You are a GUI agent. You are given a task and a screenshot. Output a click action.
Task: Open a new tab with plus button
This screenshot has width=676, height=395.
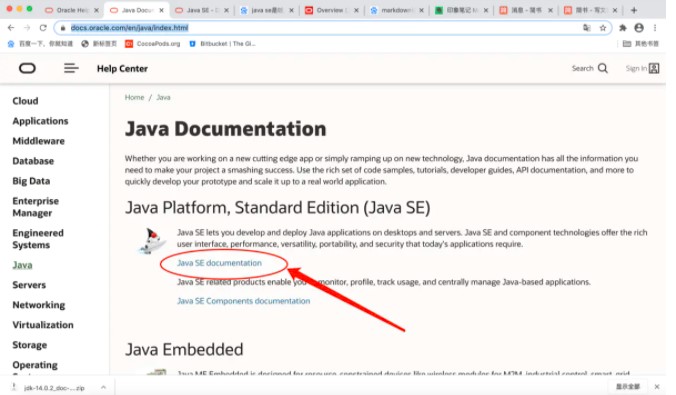634,10
